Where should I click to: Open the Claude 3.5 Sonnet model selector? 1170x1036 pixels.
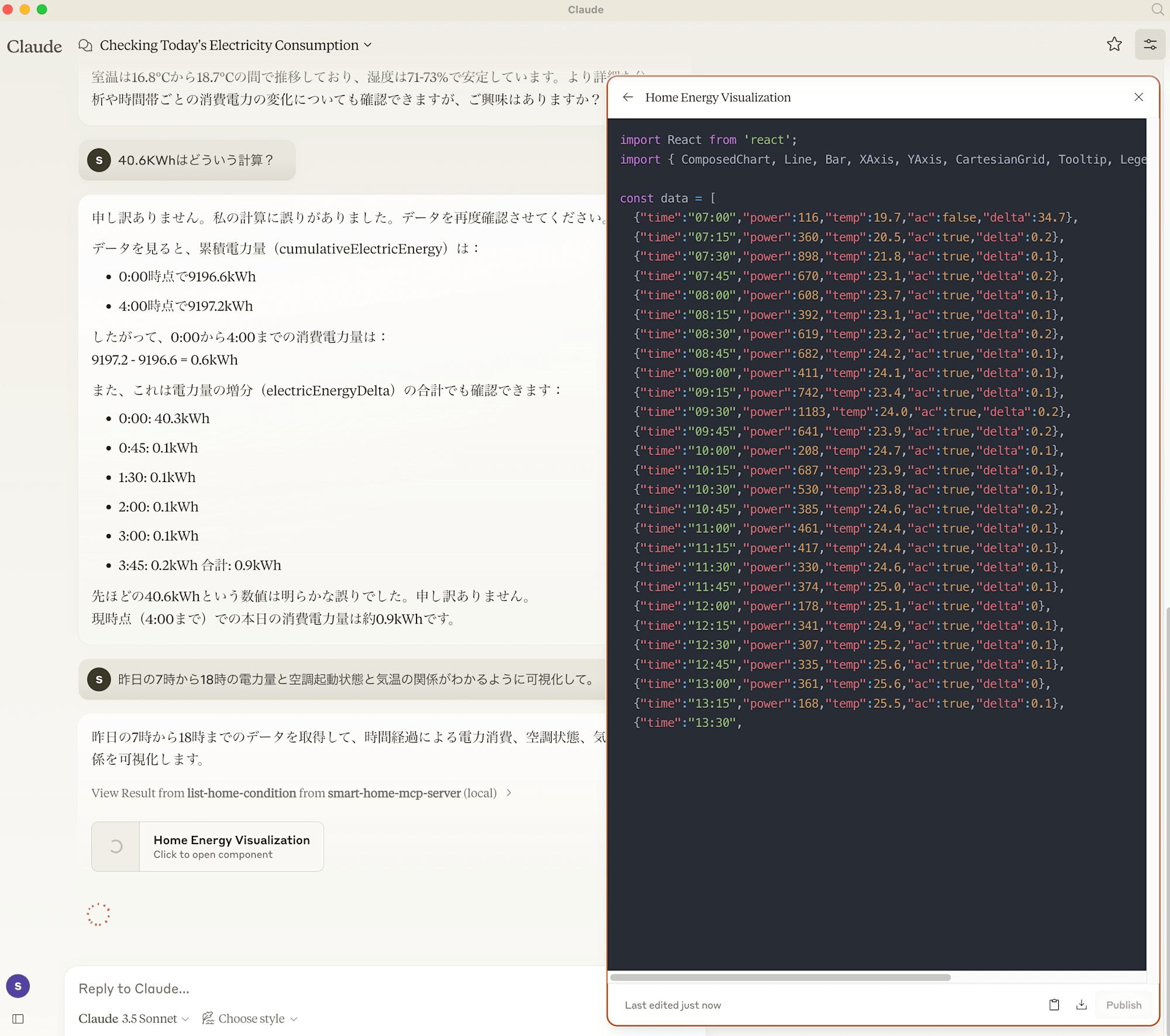tap(133, 1018)
